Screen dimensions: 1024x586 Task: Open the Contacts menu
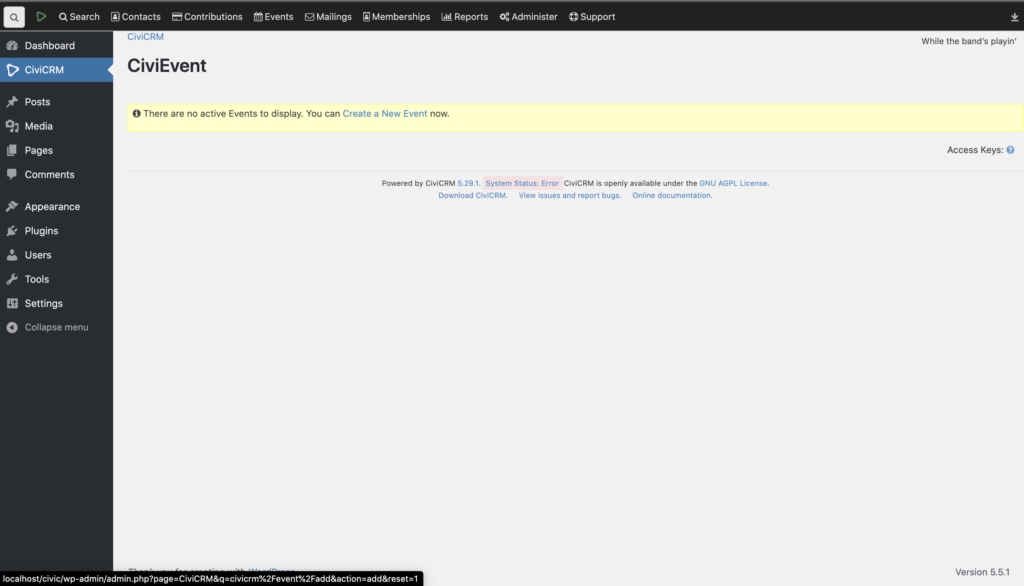point(136,17)
